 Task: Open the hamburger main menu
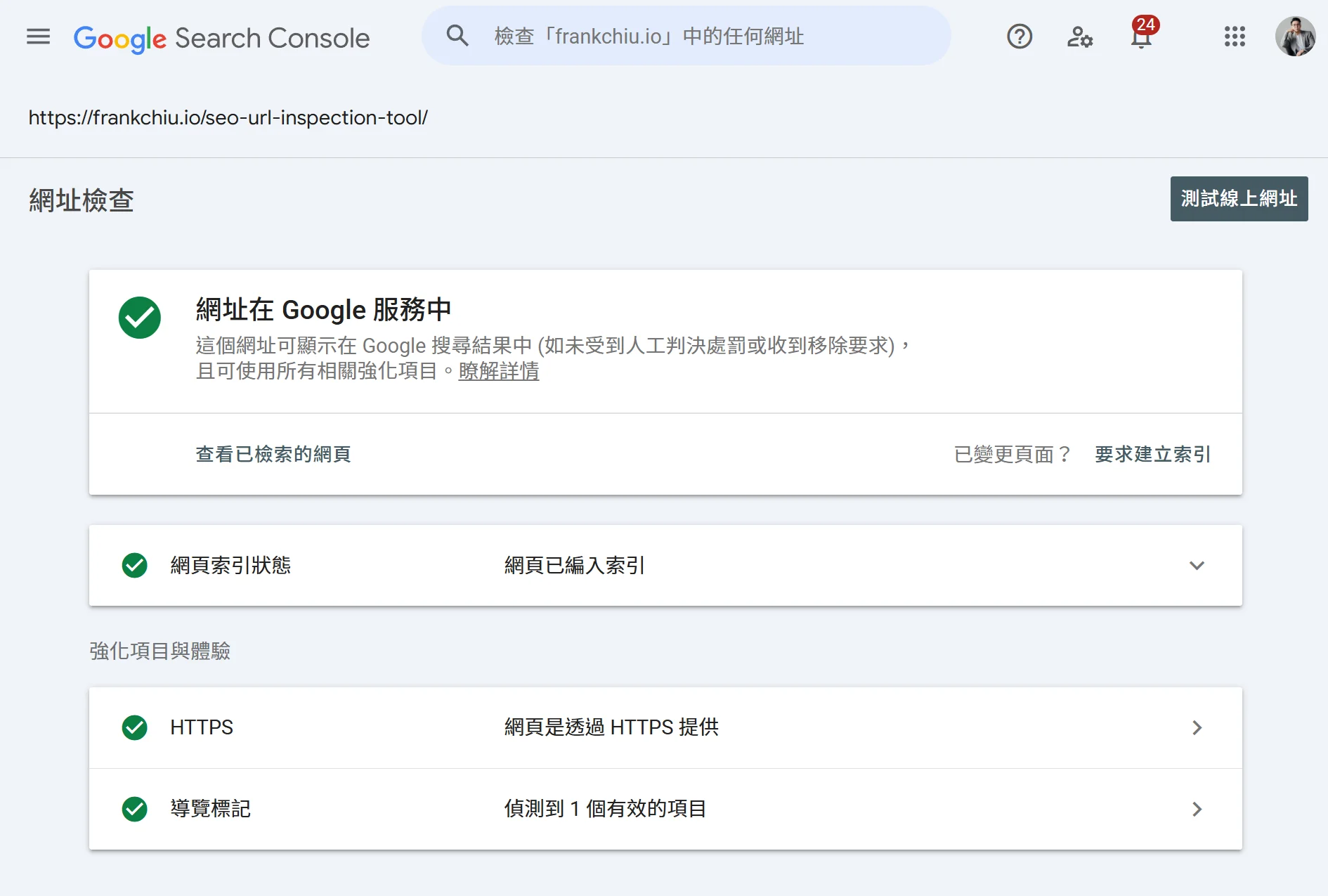[38, 37]
